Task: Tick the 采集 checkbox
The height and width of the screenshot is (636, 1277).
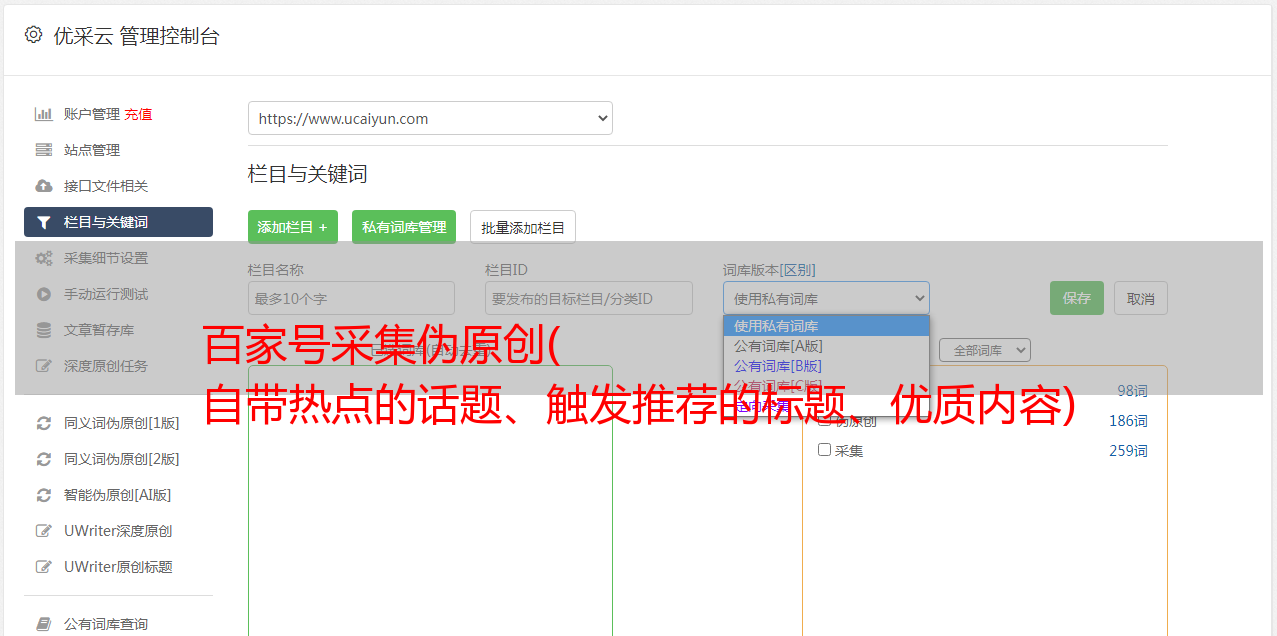Action: 824,450
